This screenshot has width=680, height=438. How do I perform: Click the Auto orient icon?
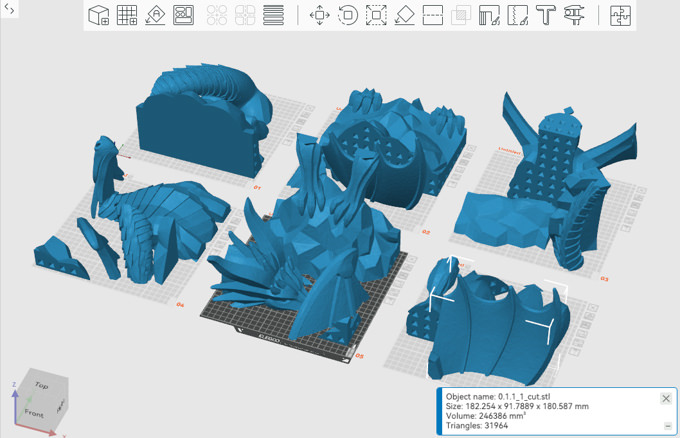pyautogui.click(x=155, y=15)
